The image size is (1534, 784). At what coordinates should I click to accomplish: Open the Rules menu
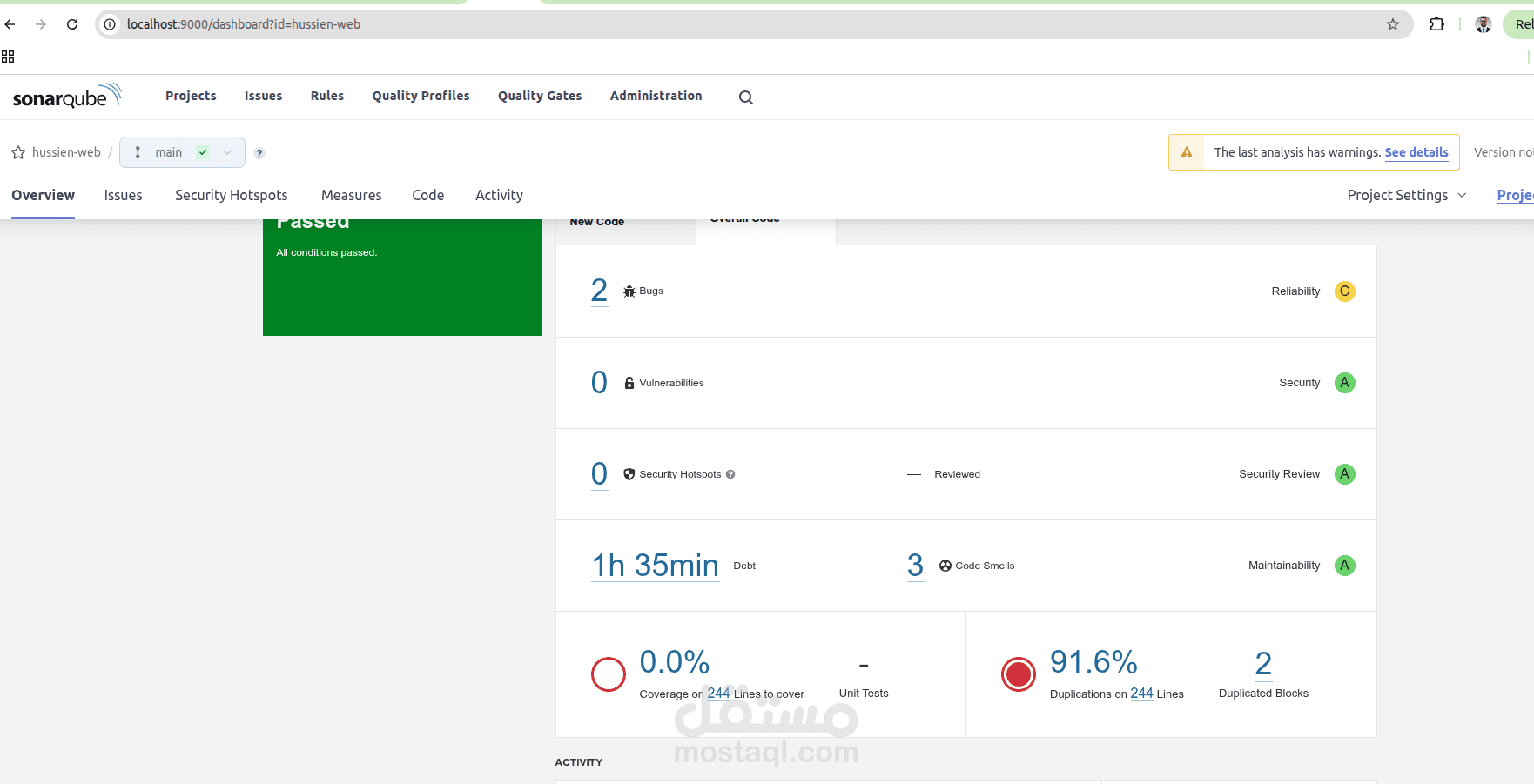click(x=327, y=96)
